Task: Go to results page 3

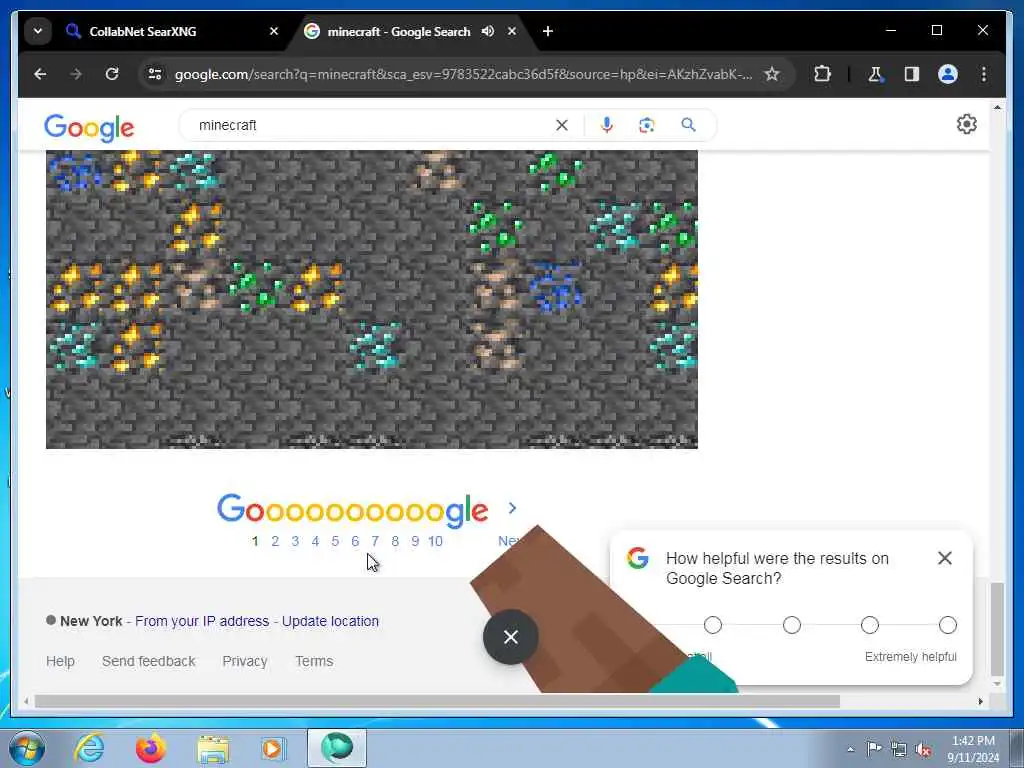Action: click(295, 541)
